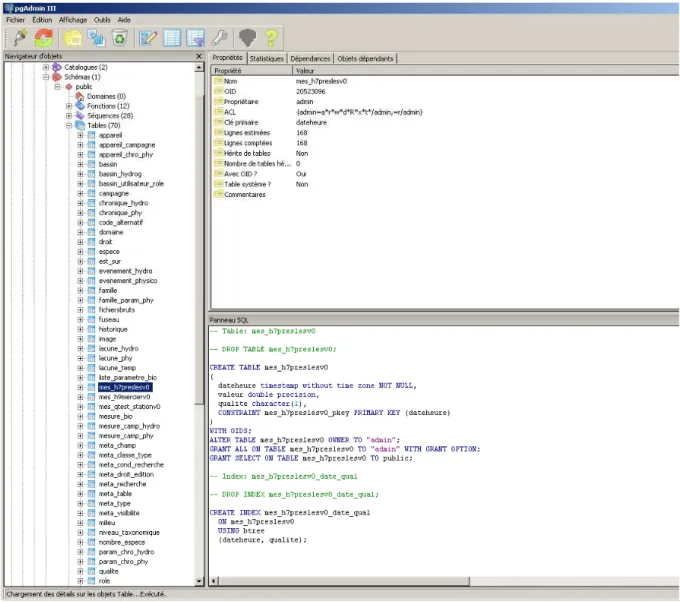Viewport: 680px width, 603px height.
Task: Click SQL panel horizontal scrollbar left arrow
Action: (213, 581)
